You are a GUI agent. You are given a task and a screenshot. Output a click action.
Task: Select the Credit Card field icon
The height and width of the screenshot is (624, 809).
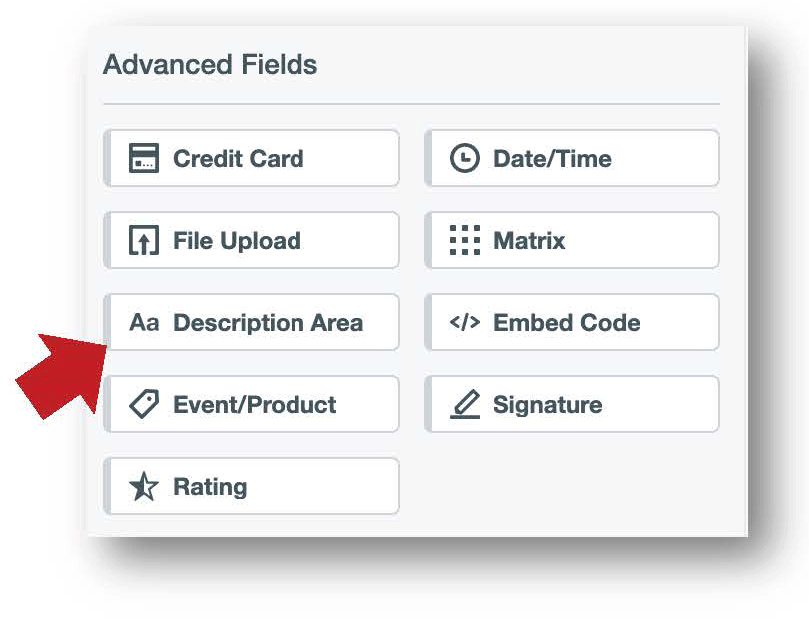[x=143, y=157]
